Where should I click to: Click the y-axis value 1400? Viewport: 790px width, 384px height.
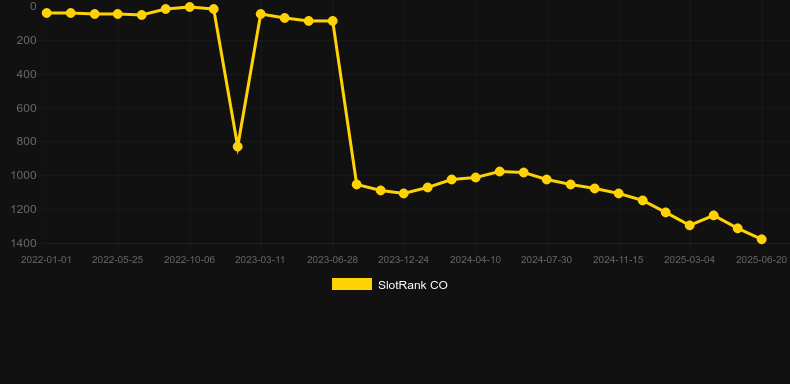click(x=24, y=243)
